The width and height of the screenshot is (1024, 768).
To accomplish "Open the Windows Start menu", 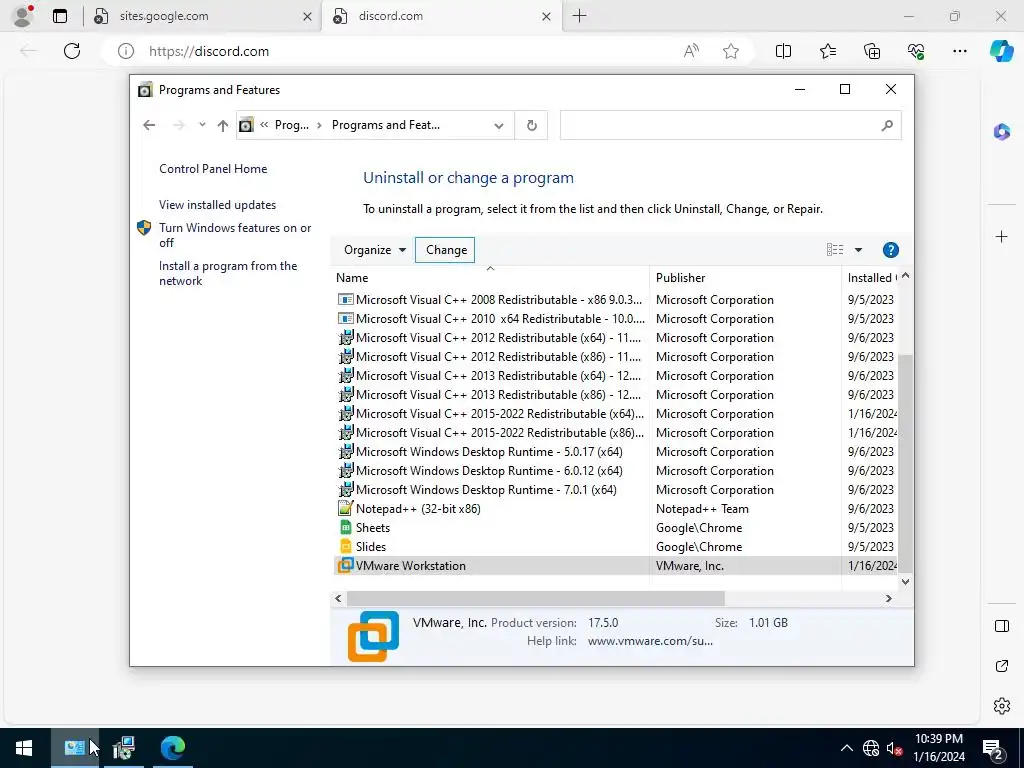I will [24, 748].
